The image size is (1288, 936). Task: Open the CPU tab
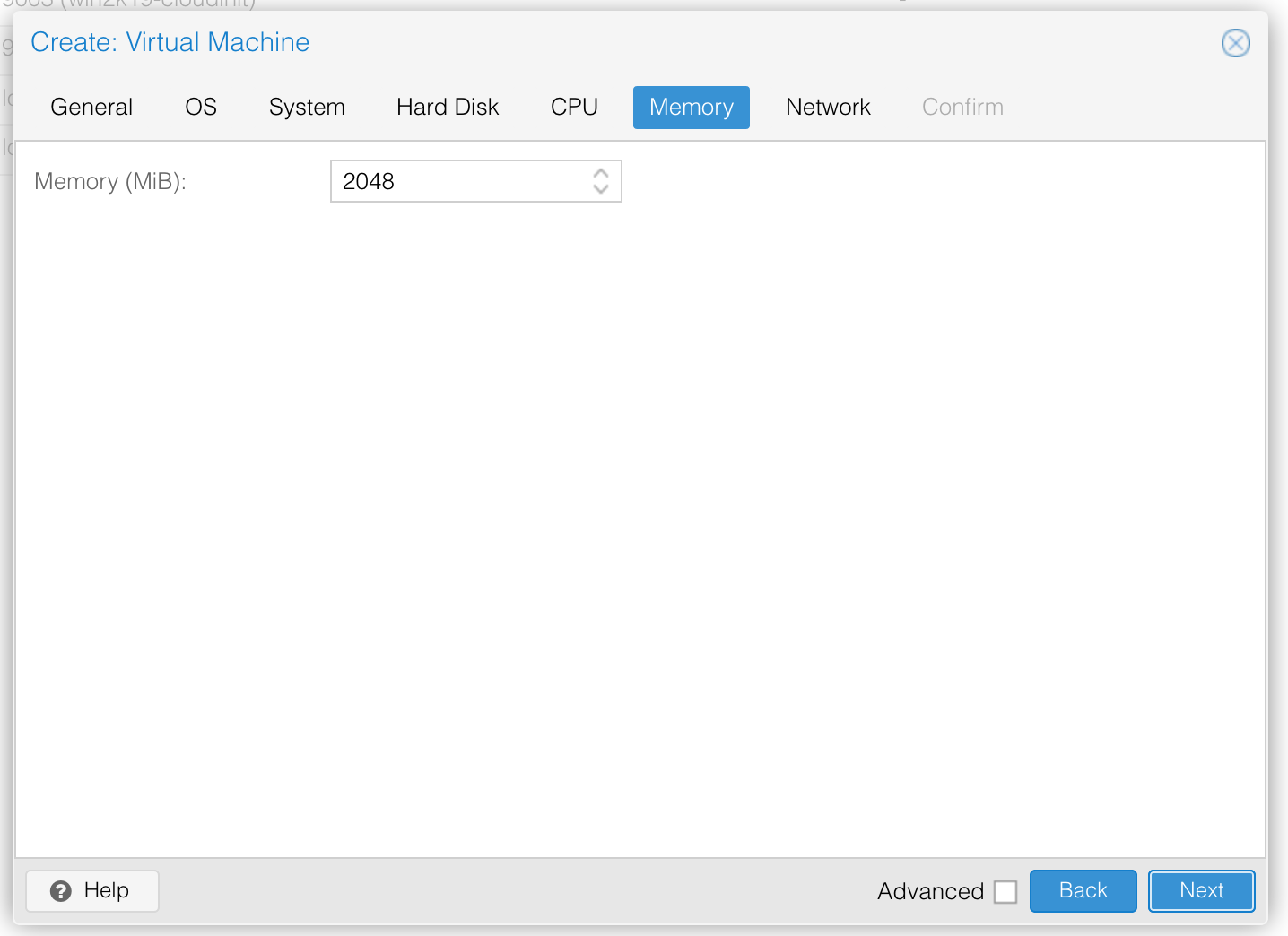(574, 107)
